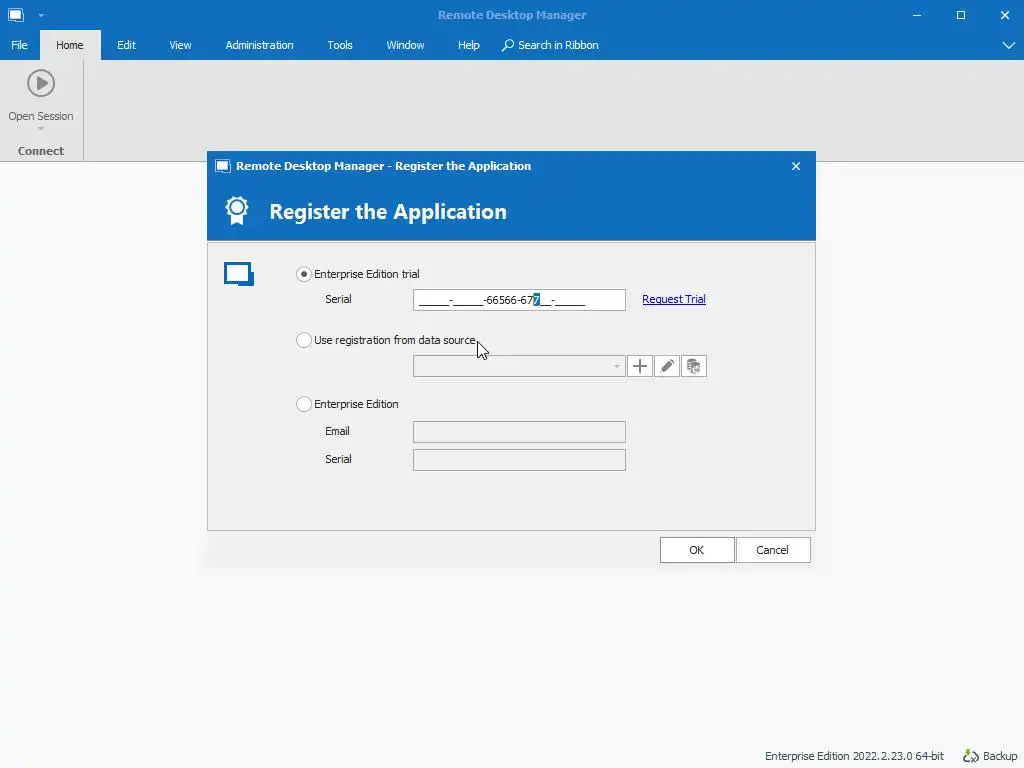Screen dimensions: 1024x768
Task: Click the Open Session play icon
Action: [40, 84]
